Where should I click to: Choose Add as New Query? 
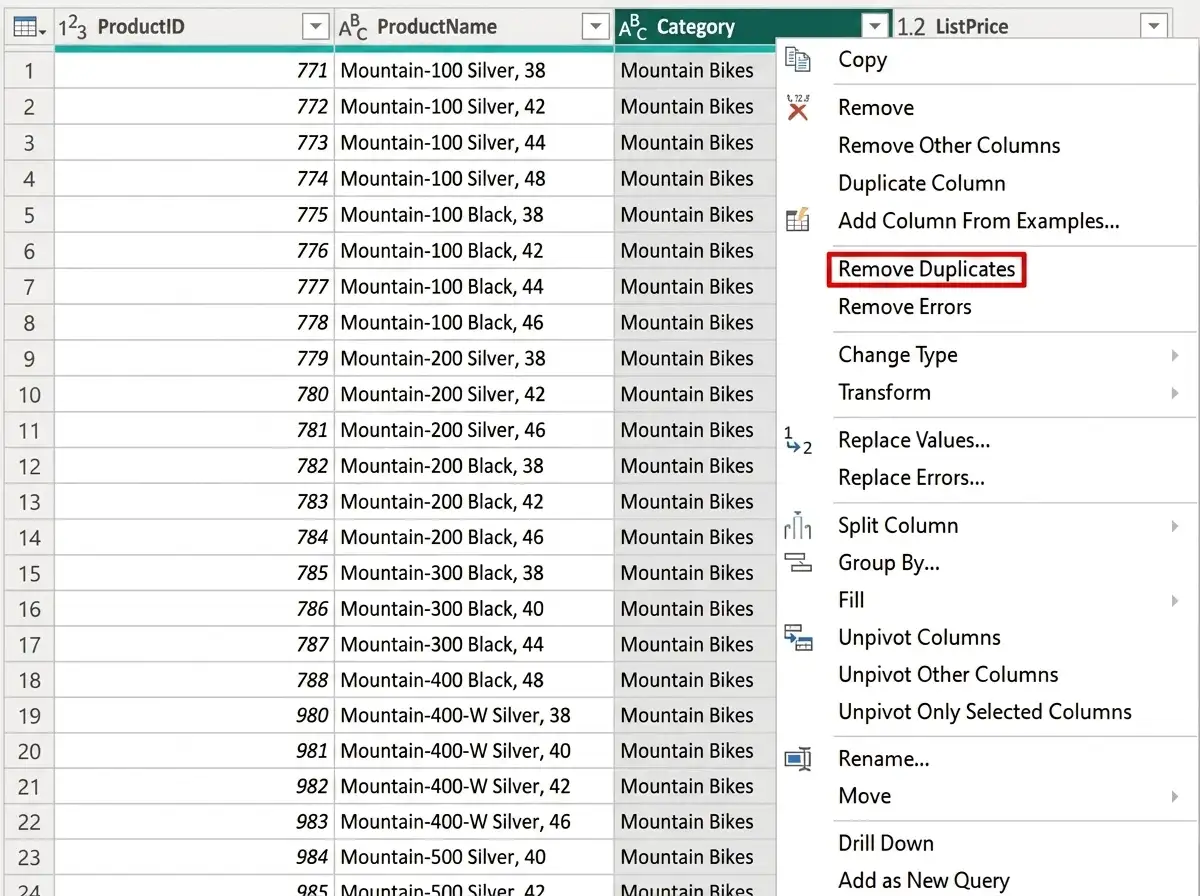pyautogui.click(x=924, y=881)
